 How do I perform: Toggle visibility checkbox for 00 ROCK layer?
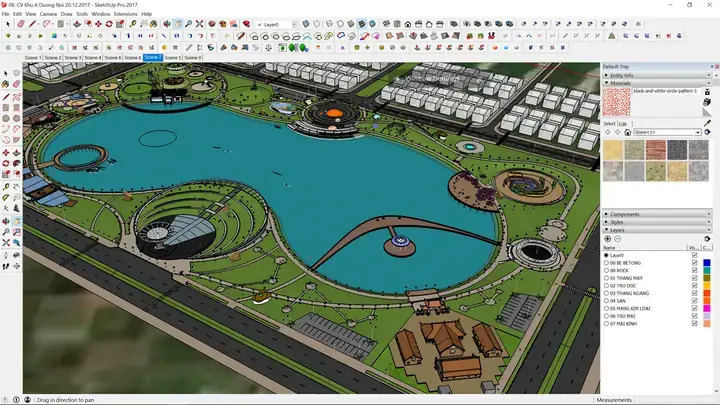pyautogui.click(x=694, y=270)
